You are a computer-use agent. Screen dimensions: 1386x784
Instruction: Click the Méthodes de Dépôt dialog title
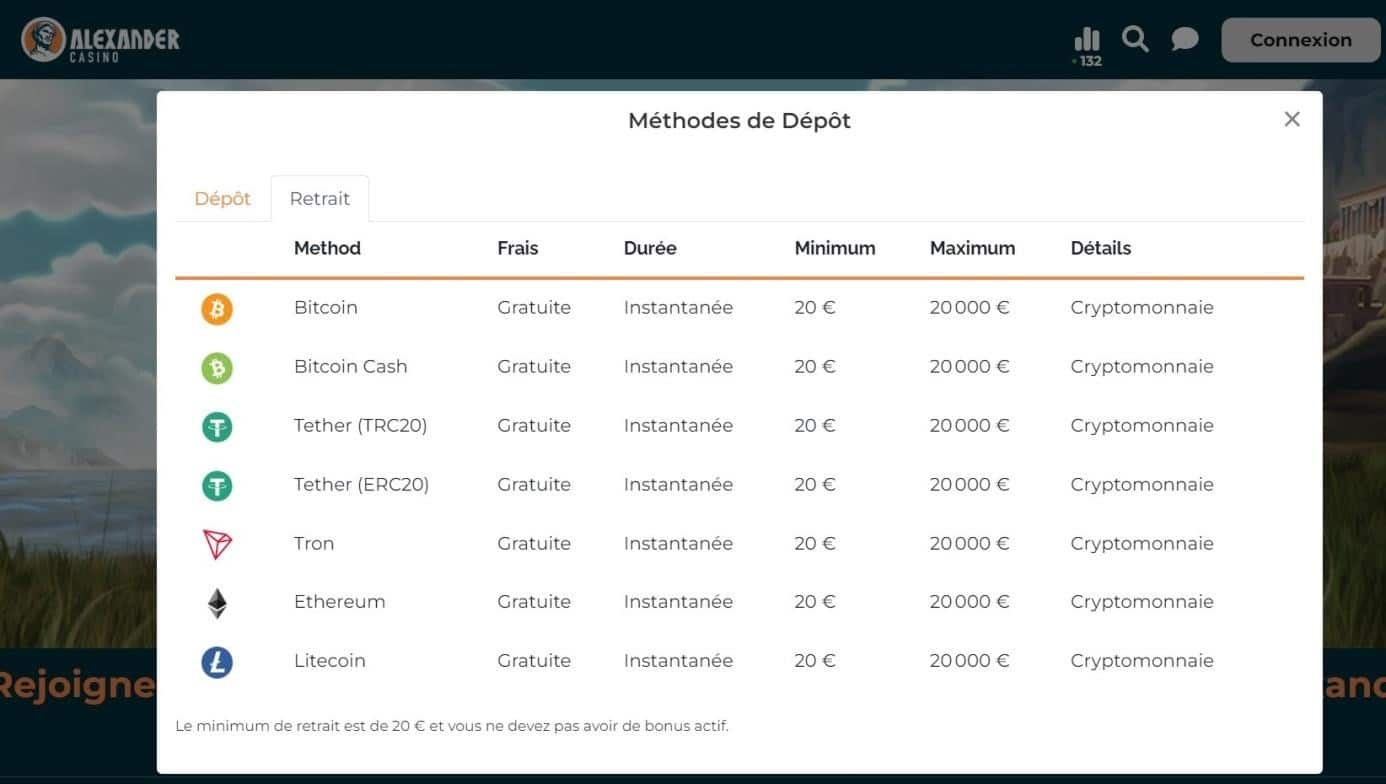click(x=739, y=121)
